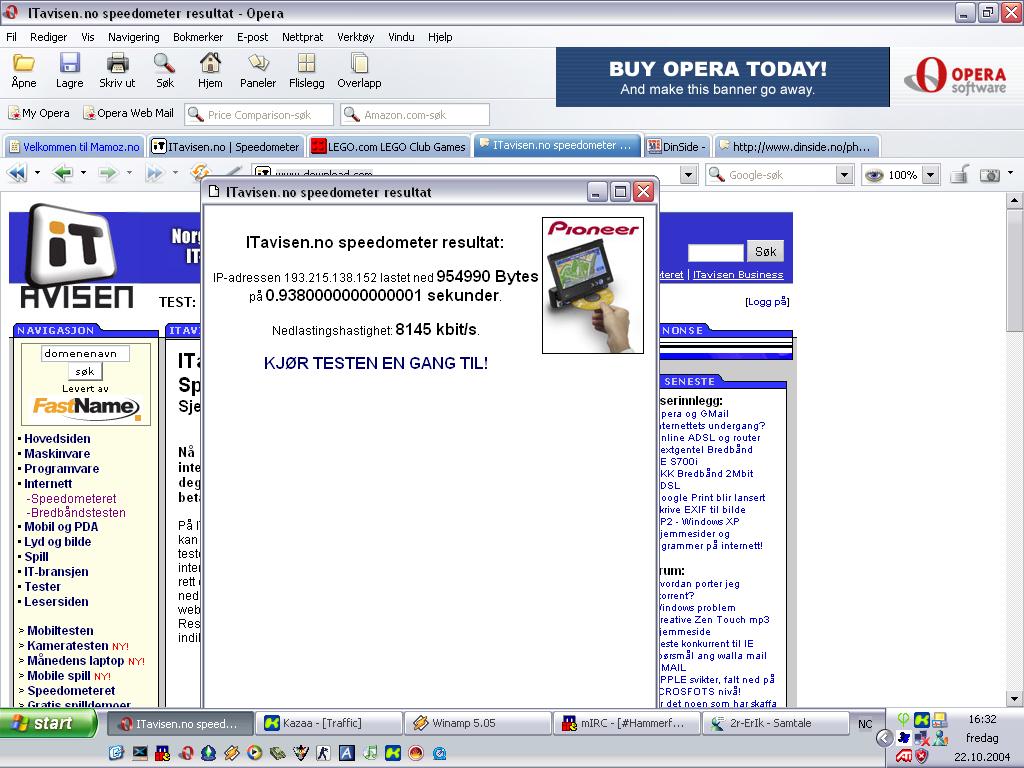
Task: Open the back button history dropdown
Action: (x=84, y=173)
